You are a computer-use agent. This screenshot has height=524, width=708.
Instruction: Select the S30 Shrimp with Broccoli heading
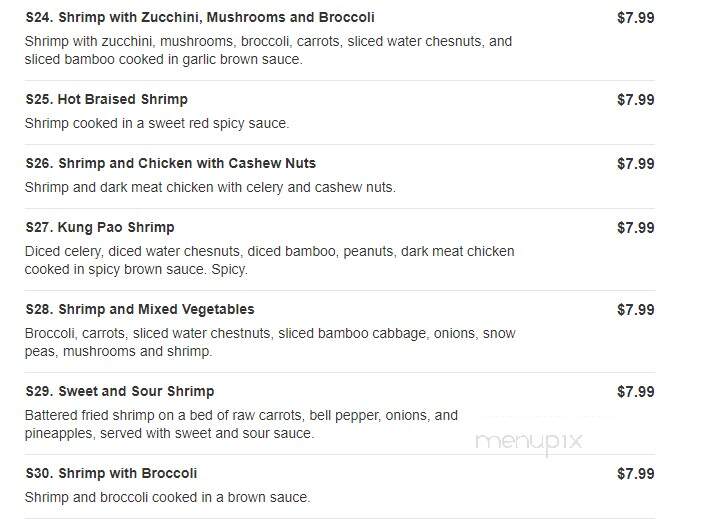click(x=111, y=473)
